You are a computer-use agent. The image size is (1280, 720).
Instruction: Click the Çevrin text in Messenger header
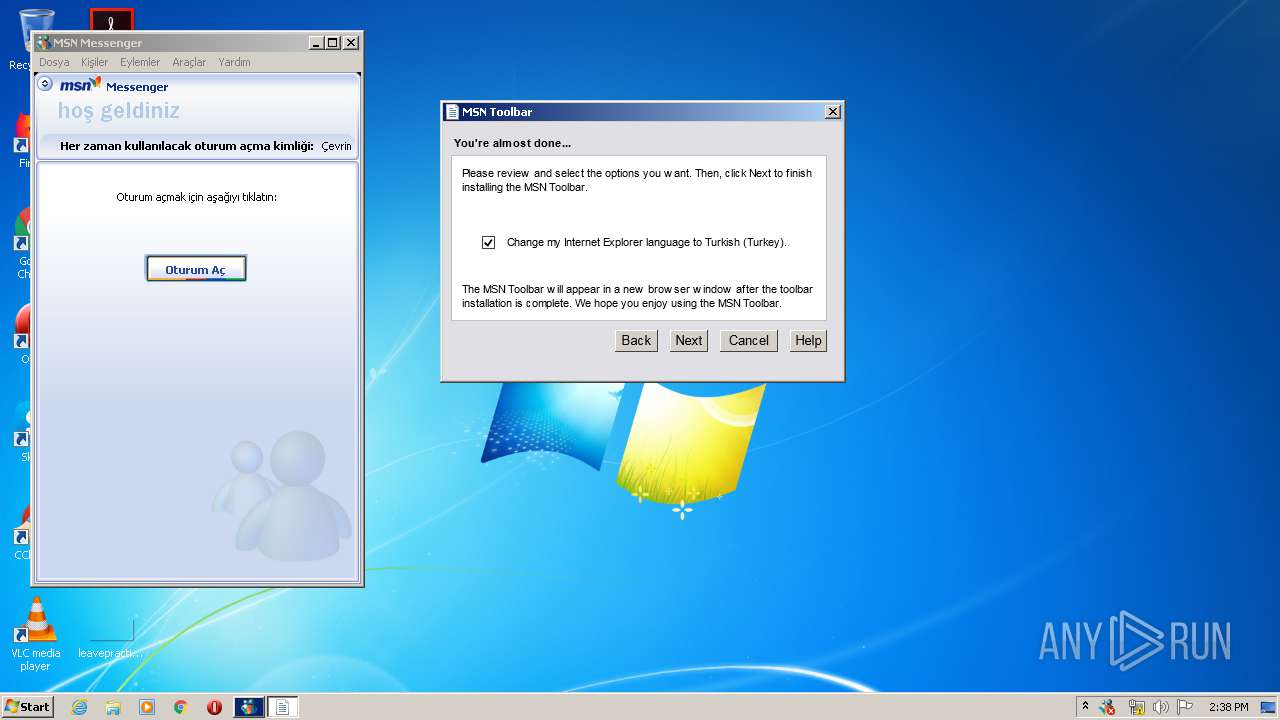(x=336, y=146)
